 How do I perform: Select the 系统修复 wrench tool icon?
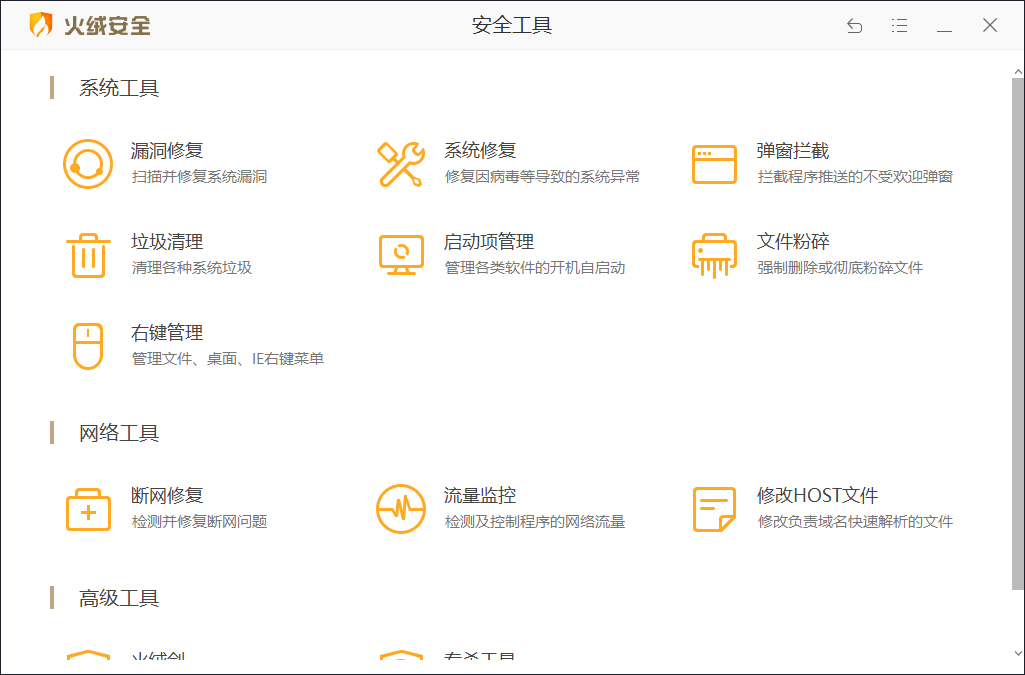(400, 163)
